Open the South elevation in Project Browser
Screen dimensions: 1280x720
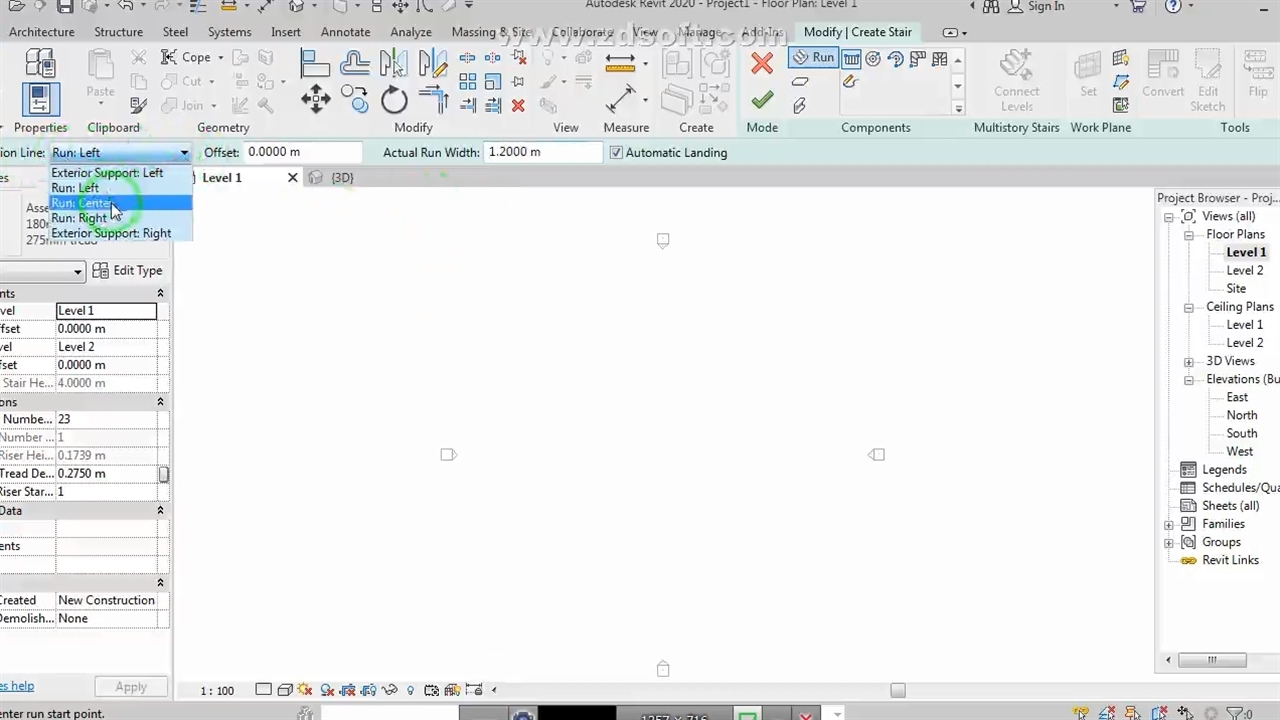point(1241,434)
